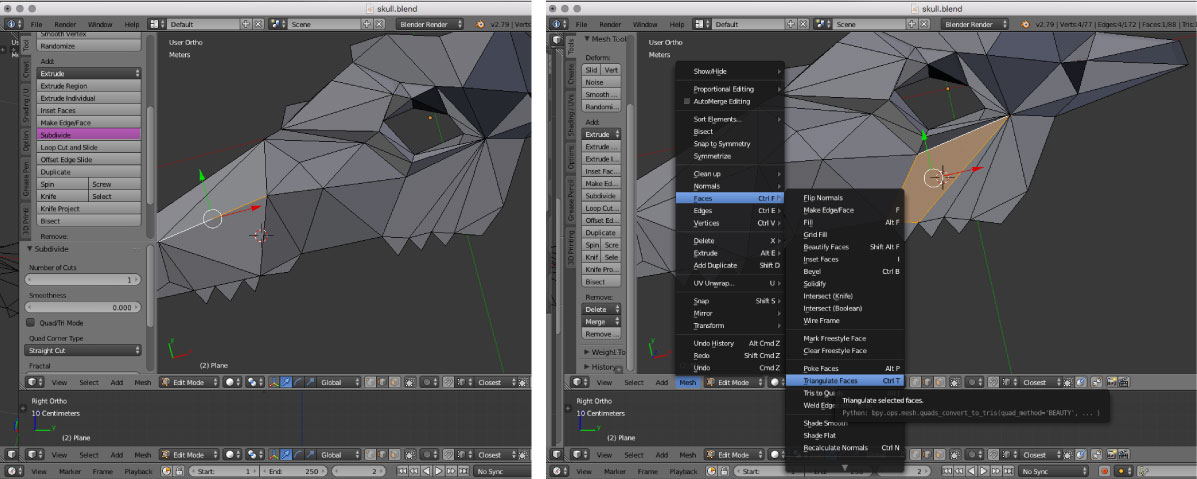1197x479 pixels.
Task: Add new screen layout plus icon, left window
Action: tap(247, 24)
